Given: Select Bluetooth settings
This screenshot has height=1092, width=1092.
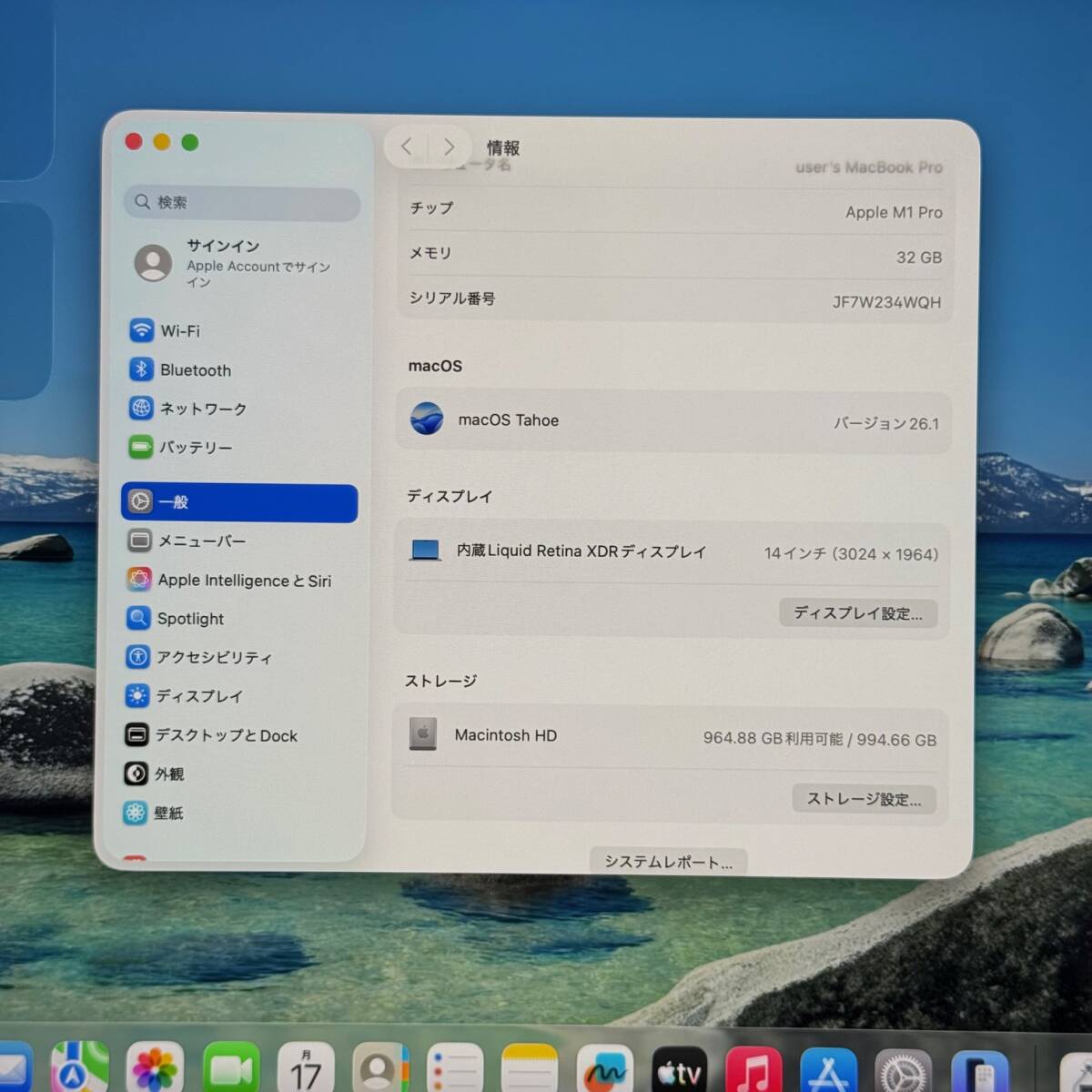Looking at the screenshot, I should (197, 370).
